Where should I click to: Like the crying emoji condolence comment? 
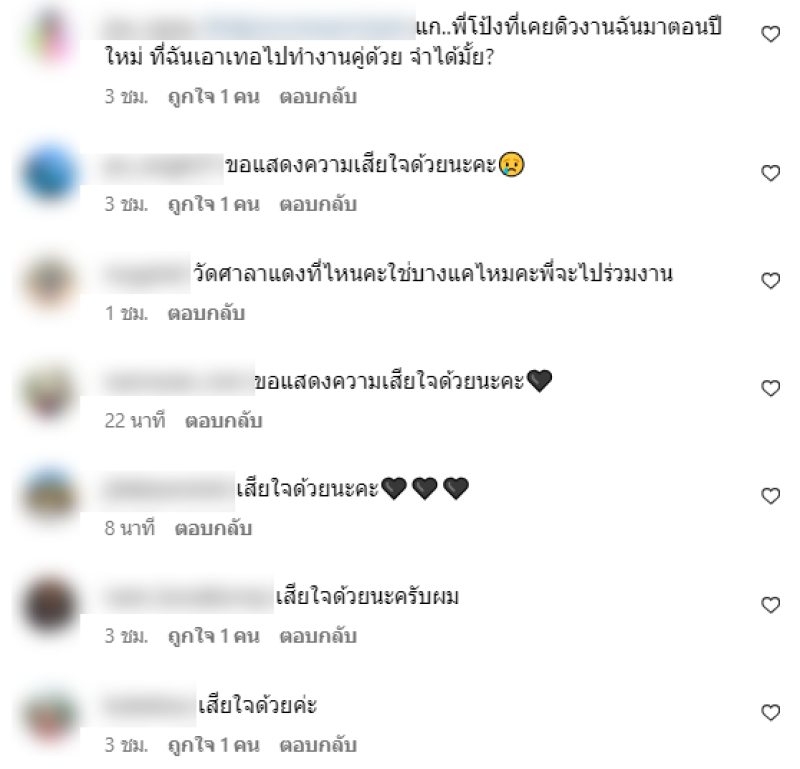pos(770,173)
